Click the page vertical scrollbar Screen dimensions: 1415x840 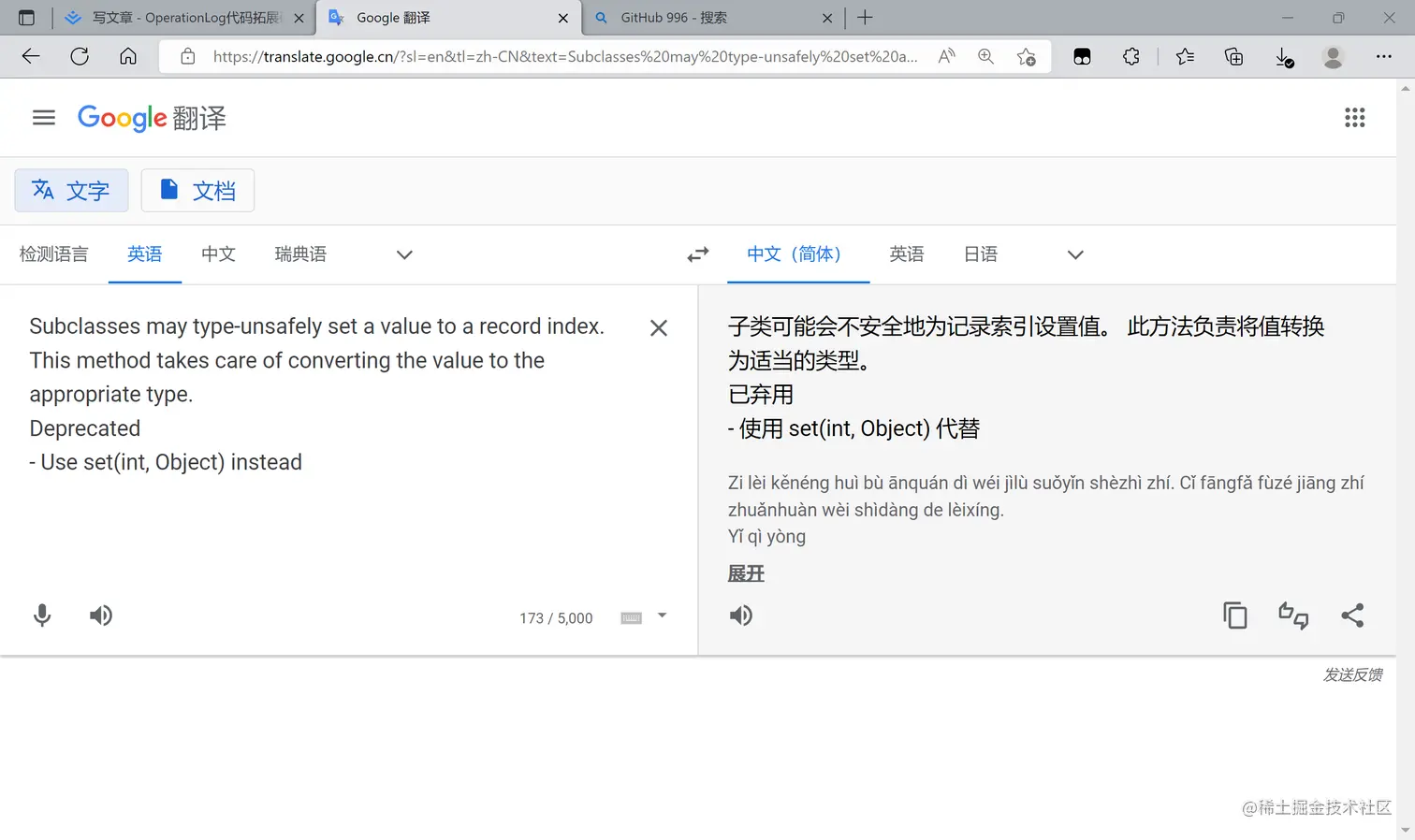point(1406,458)
